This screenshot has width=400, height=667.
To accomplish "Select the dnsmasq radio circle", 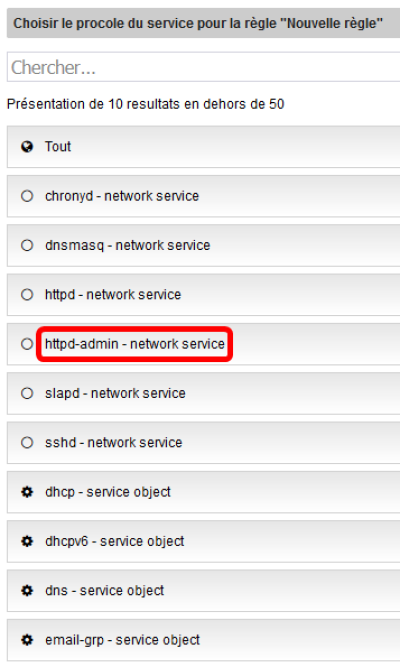I will click(27, 245).
